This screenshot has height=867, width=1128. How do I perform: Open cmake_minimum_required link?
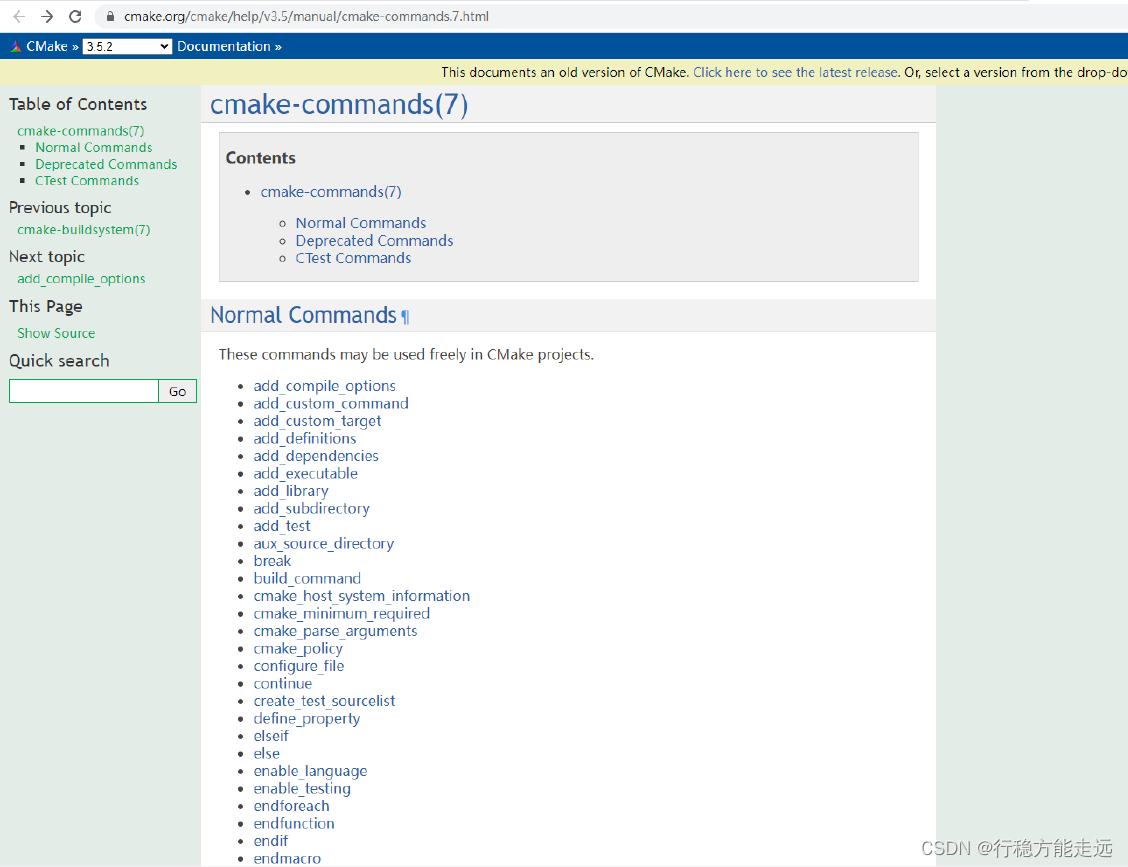(342, 614)
